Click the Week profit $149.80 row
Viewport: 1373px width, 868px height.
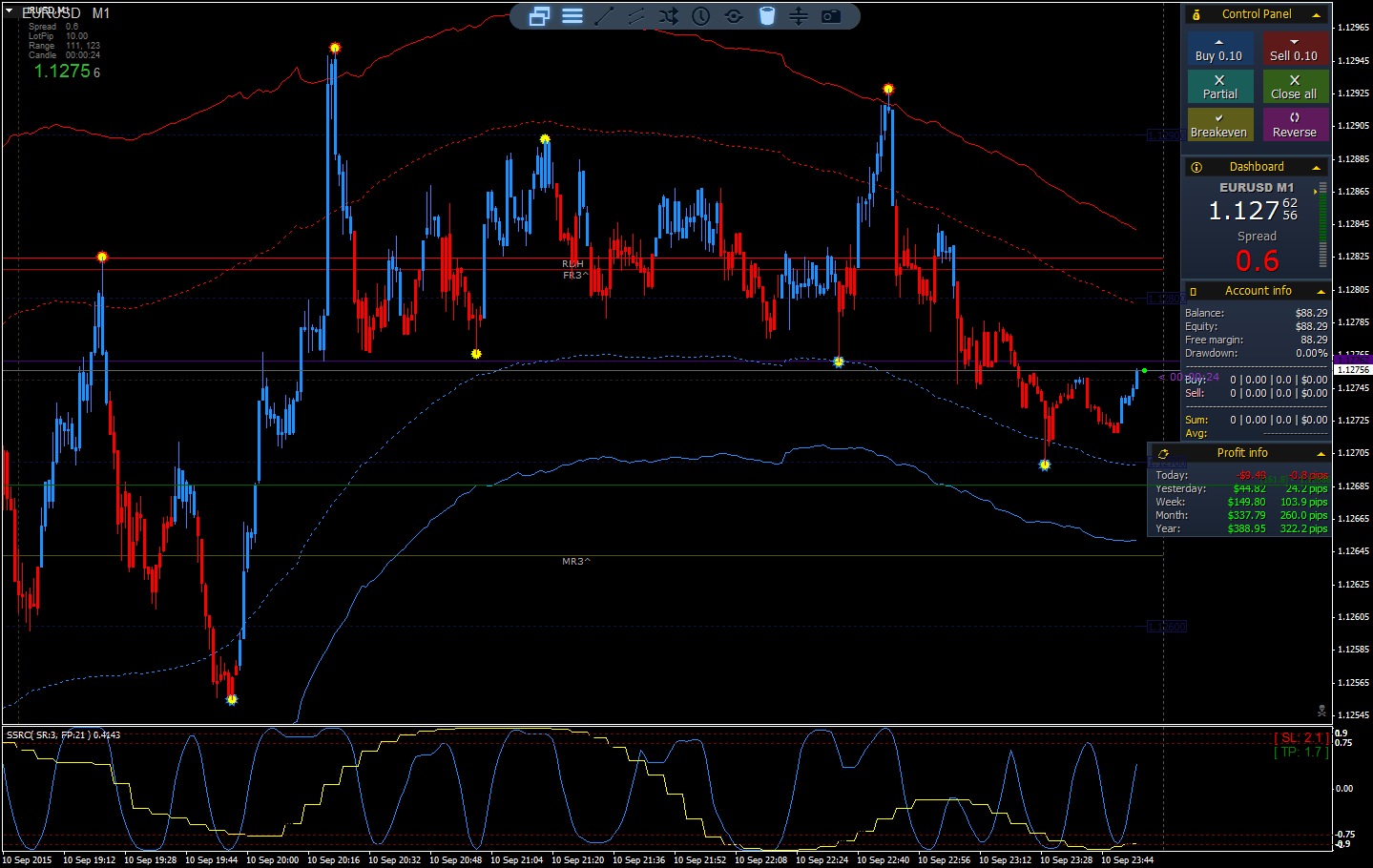point(1241,502)
